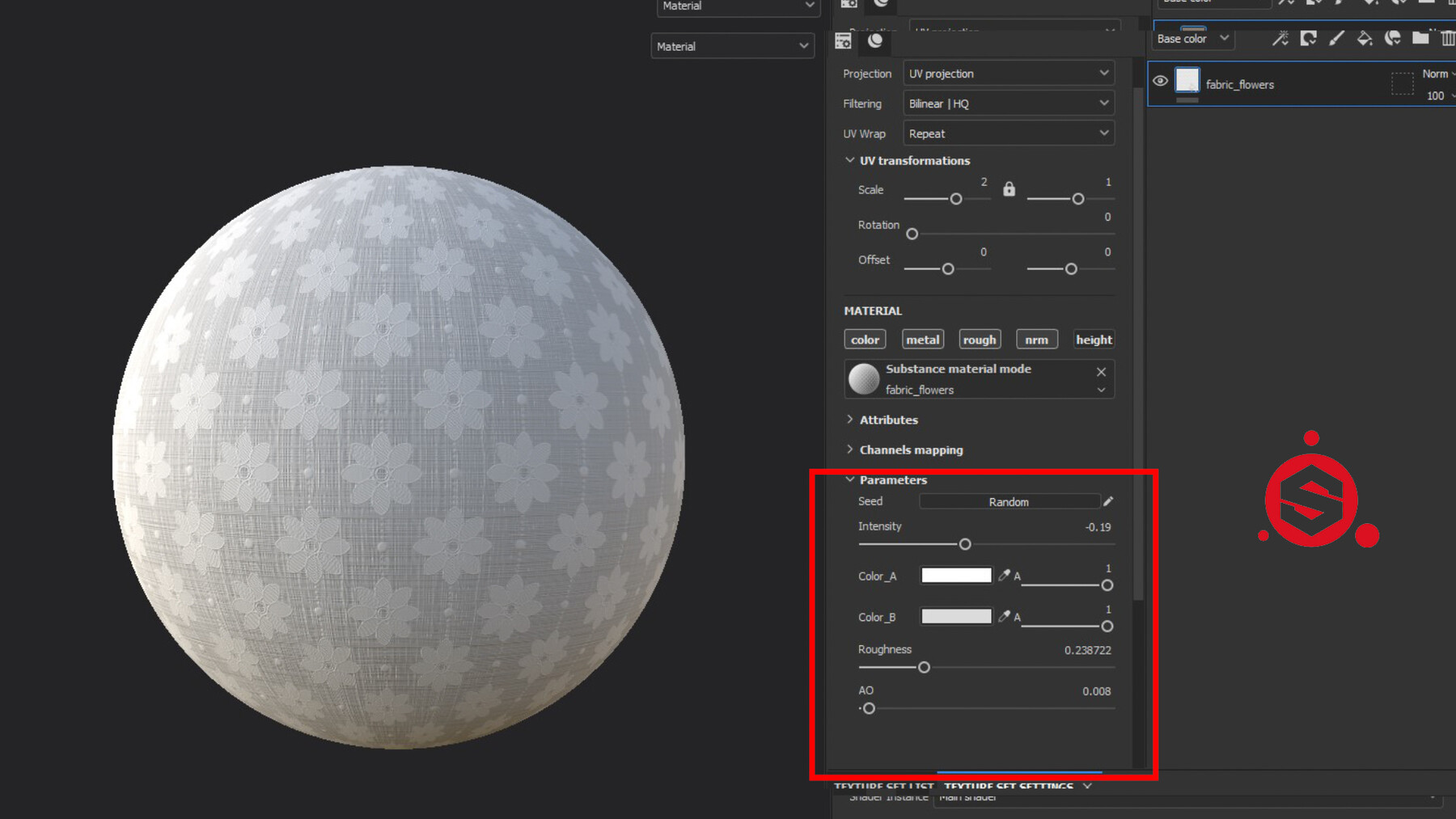Screen dimensions: 1456x819
Task: Open the Base color channel dropdown
Action: tap(1193, 39)
